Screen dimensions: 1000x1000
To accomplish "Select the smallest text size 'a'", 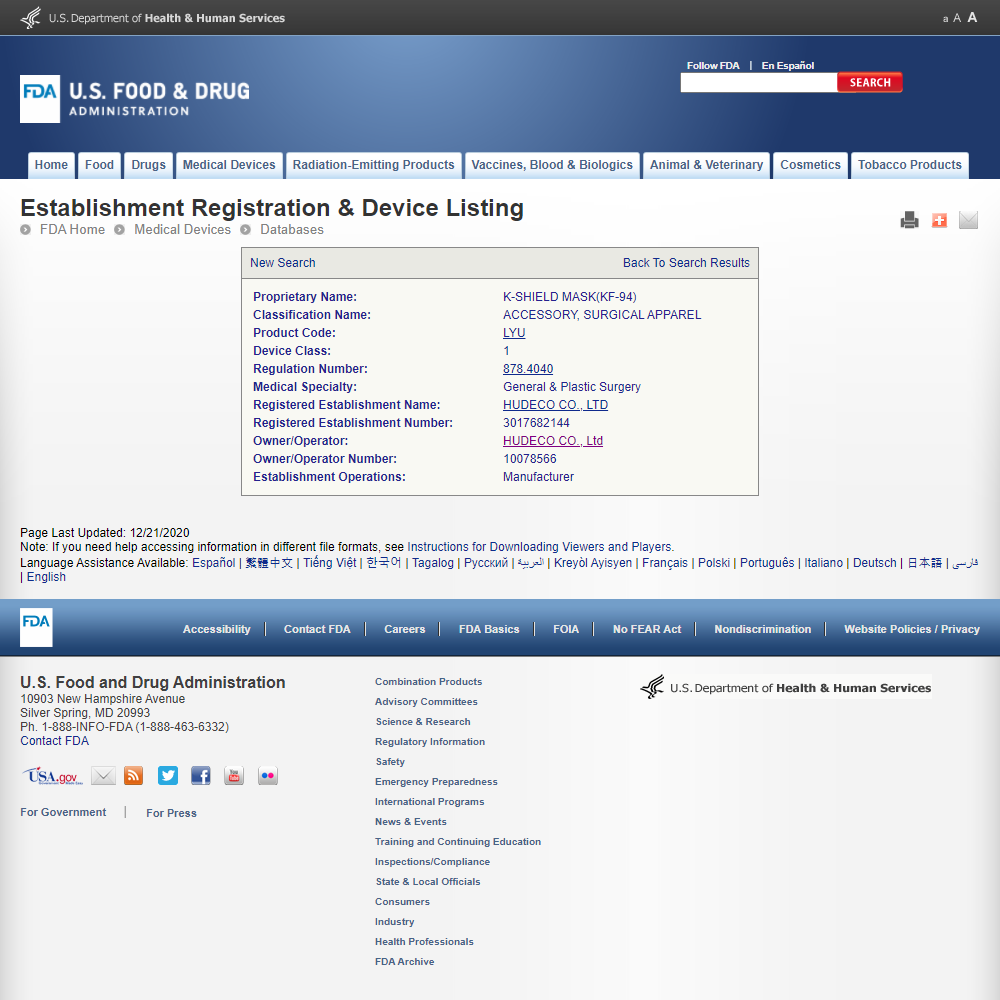I will (x=945, y=19).
